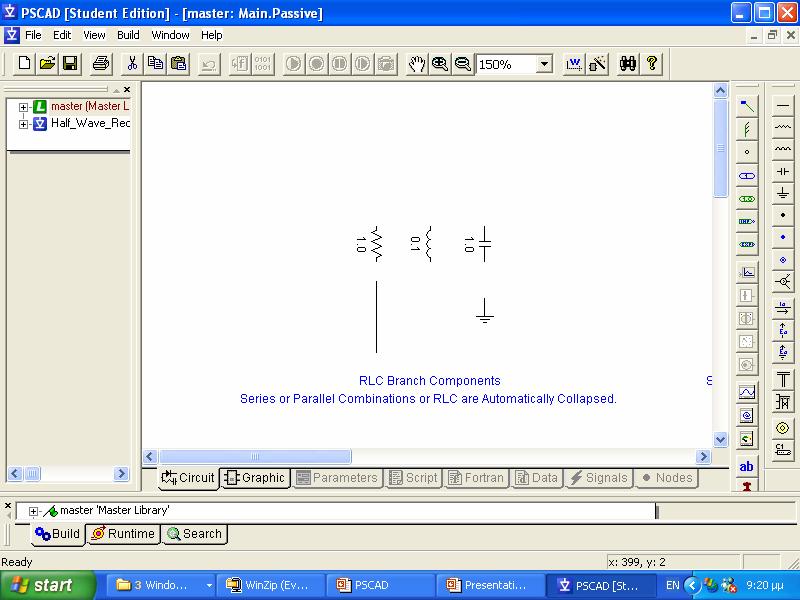The height and width of the screenshot is (600, 800).
Task: Click the vertical scrollbar thumb of the canvas
Action: pyautogui.click(x=720, y=148)
